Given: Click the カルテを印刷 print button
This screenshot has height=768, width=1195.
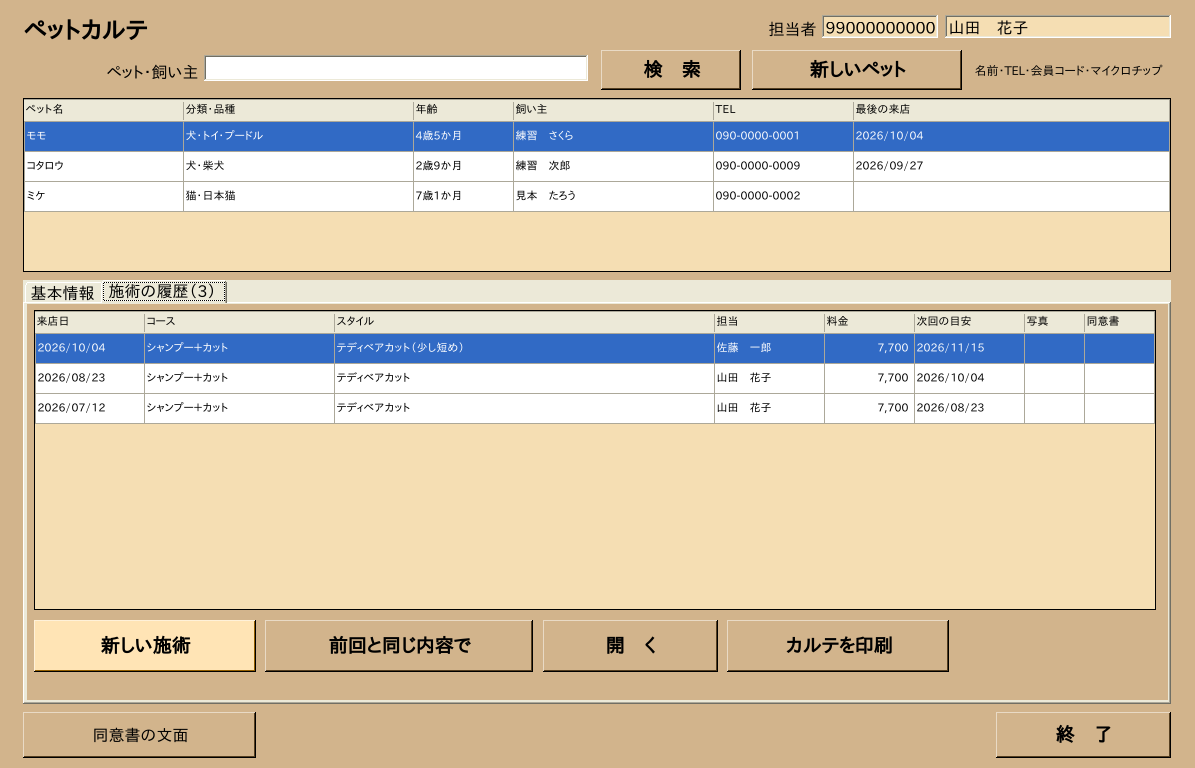Looking at the screenshot, I should (x=838, y=645).
